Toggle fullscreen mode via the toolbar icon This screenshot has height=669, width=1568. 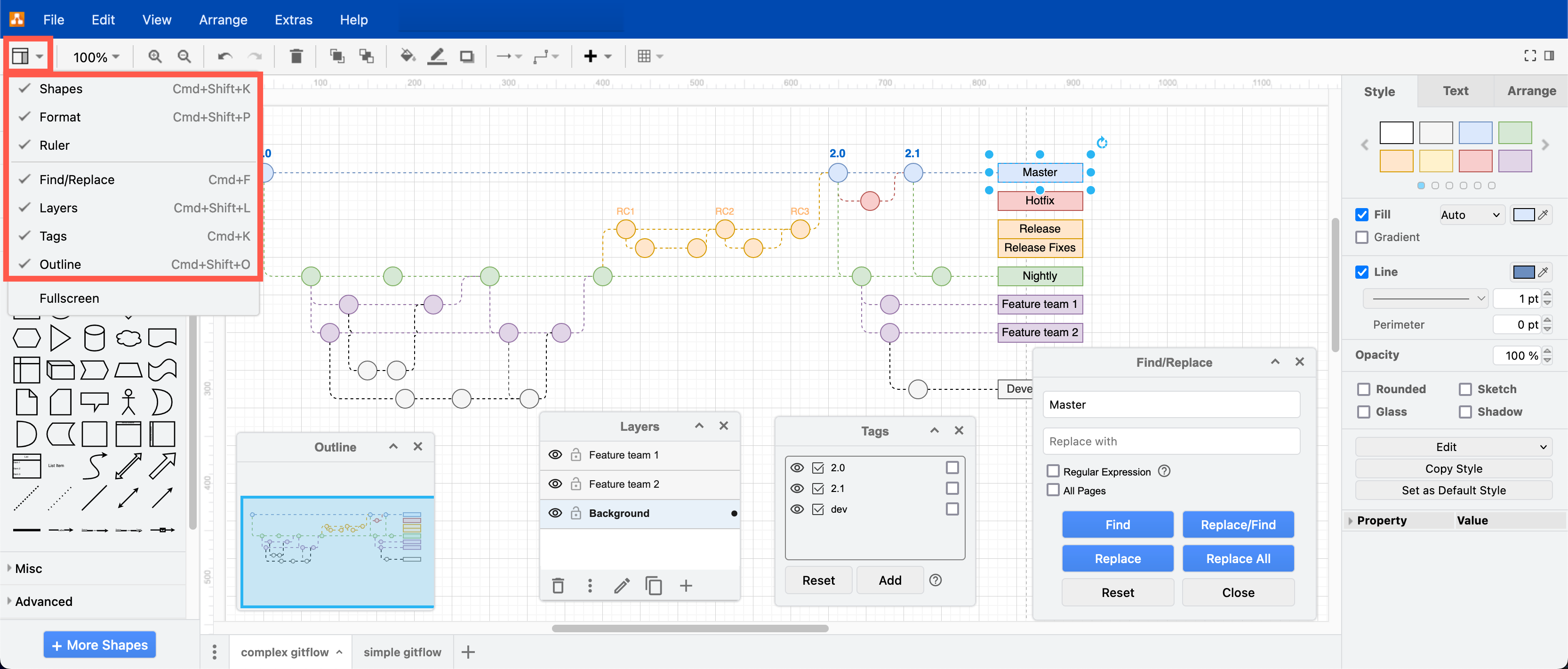pos(1530,56)
